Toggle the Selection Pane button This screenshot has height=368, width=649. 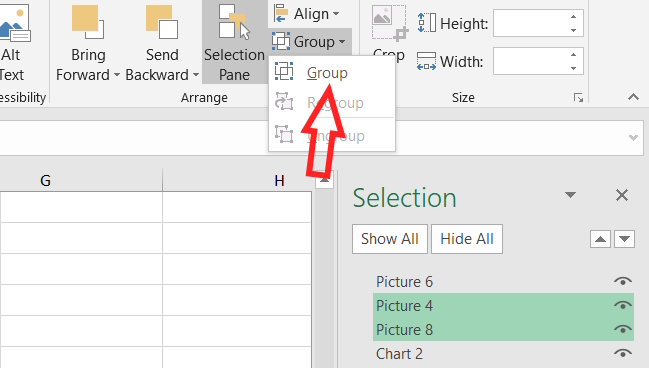234,41
